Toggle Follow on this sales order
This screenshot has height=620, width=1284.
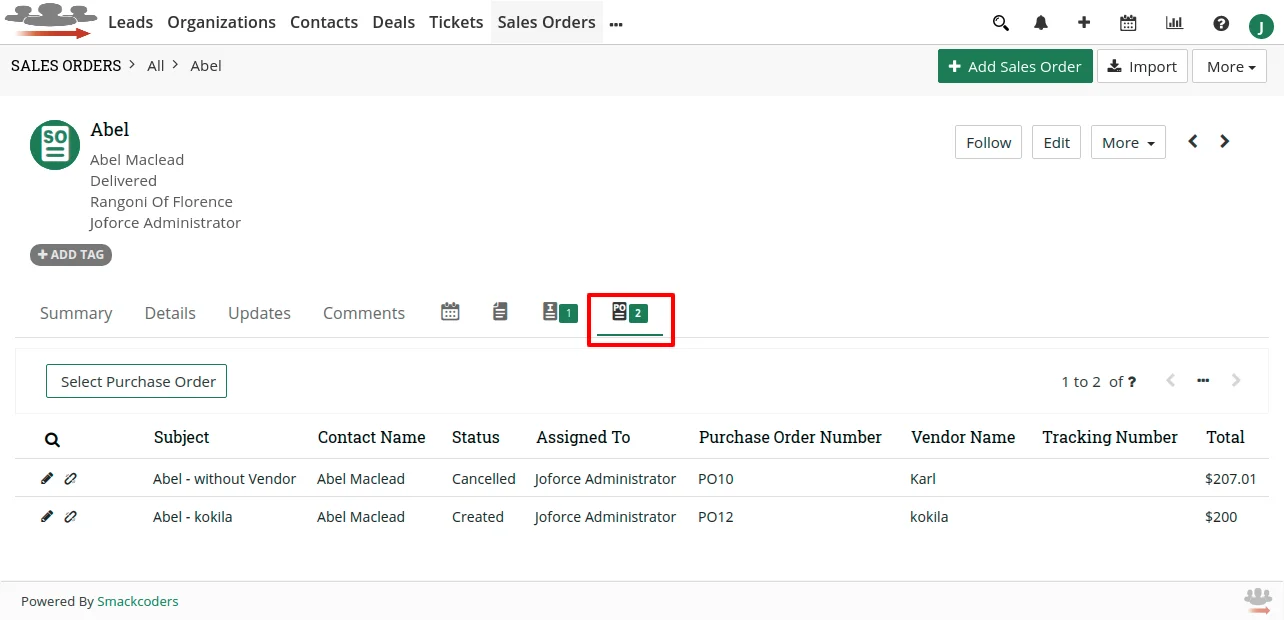(987, 142)
